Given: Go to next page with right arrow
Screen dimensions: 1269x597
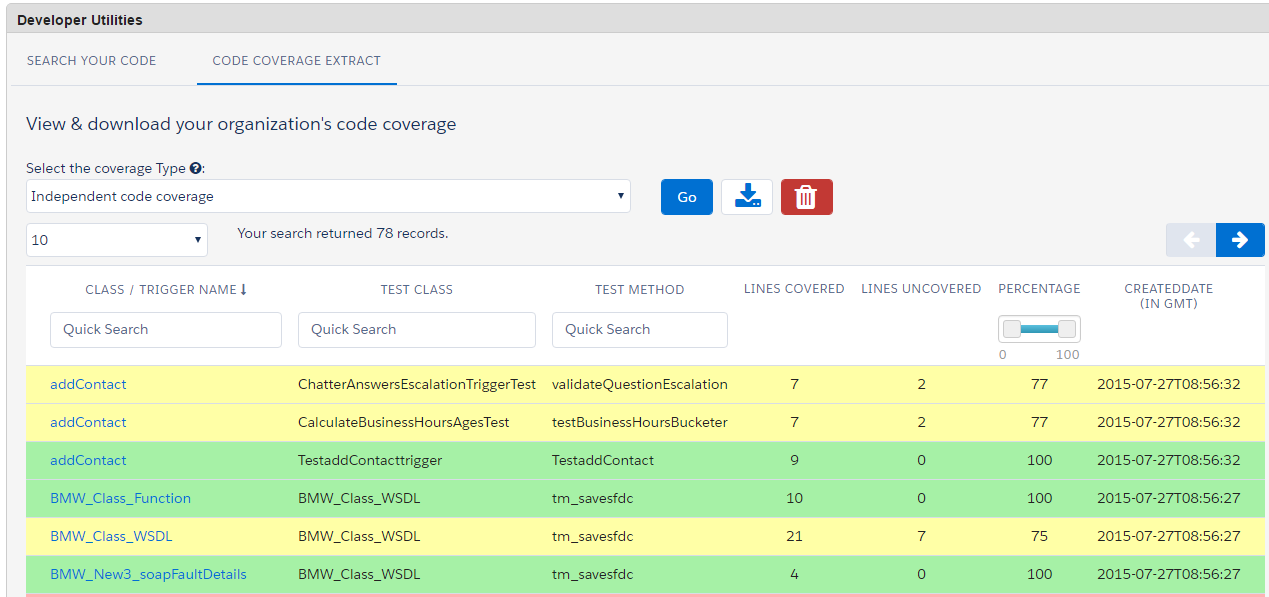Looking at the screenshot, I should point(1240,240).
